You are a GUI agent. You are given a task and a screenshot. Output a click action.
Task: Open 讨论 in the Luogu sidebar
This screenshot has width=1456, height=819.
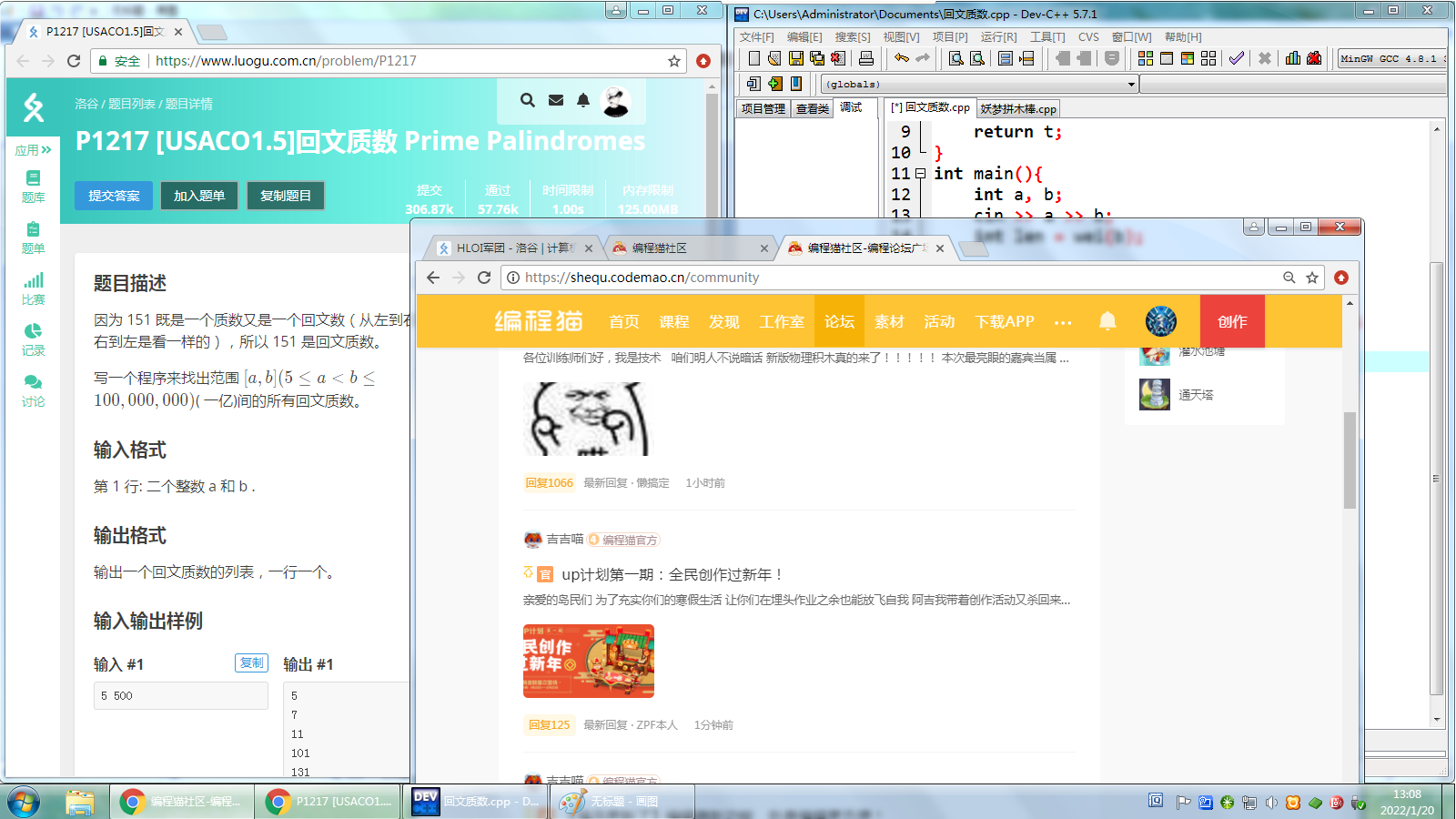click(x=34, y=390)
